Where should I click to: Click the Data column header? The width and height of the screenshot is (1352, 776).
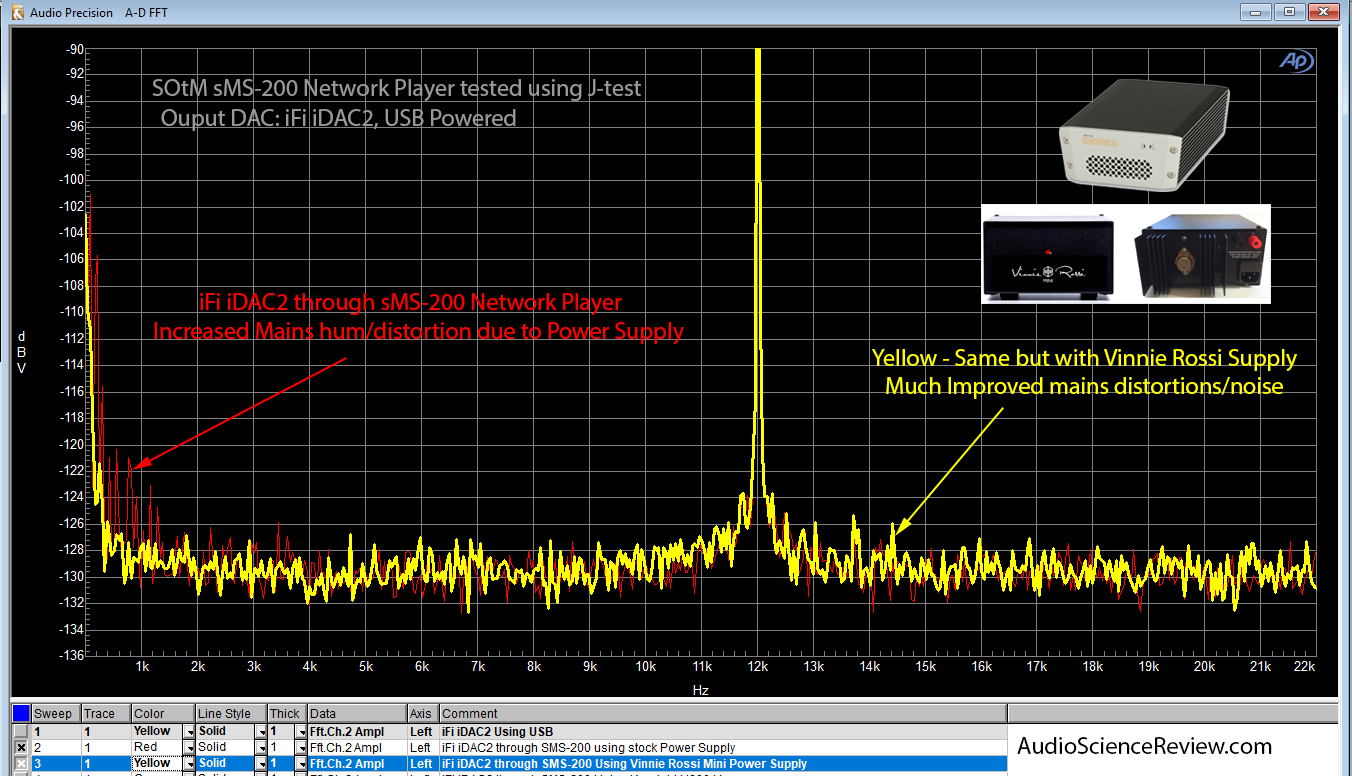click(x=357, y=713)
